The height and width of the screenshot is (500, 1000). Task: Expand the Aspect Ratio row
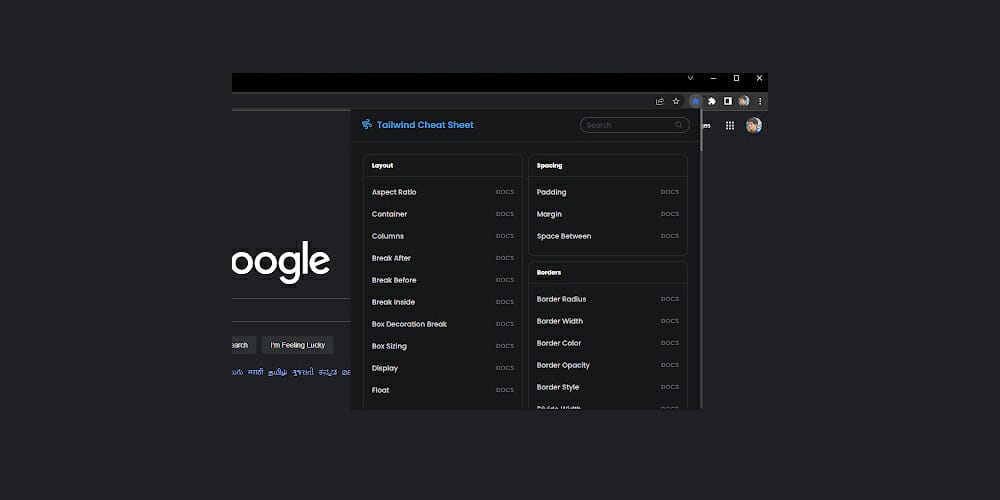click(443, 192)
